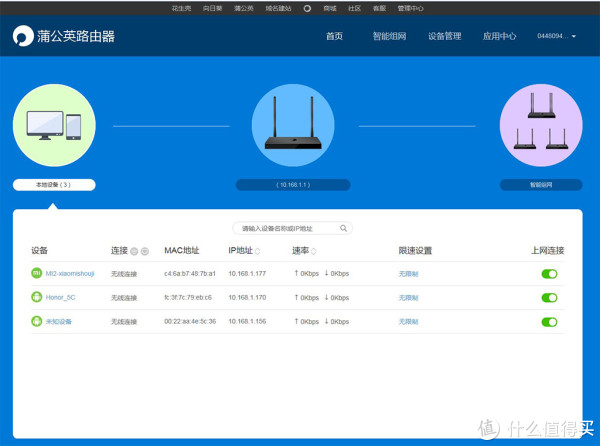This screenshot has height=446, width=600.
Task: Click the search magnifier icon
Action: point(343,228)
